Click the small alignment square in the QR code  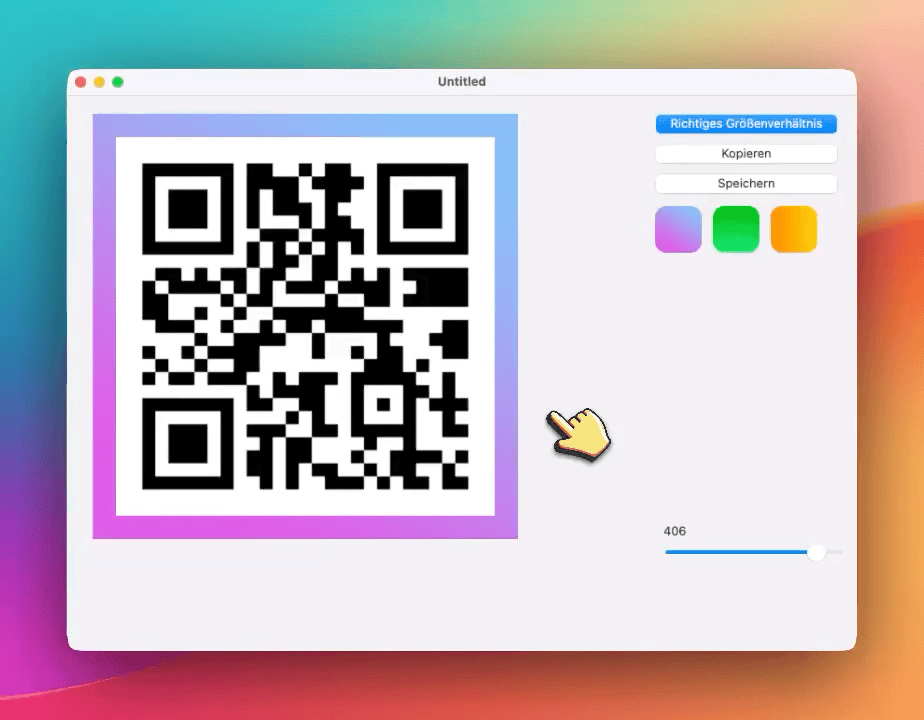coord(383,404)
